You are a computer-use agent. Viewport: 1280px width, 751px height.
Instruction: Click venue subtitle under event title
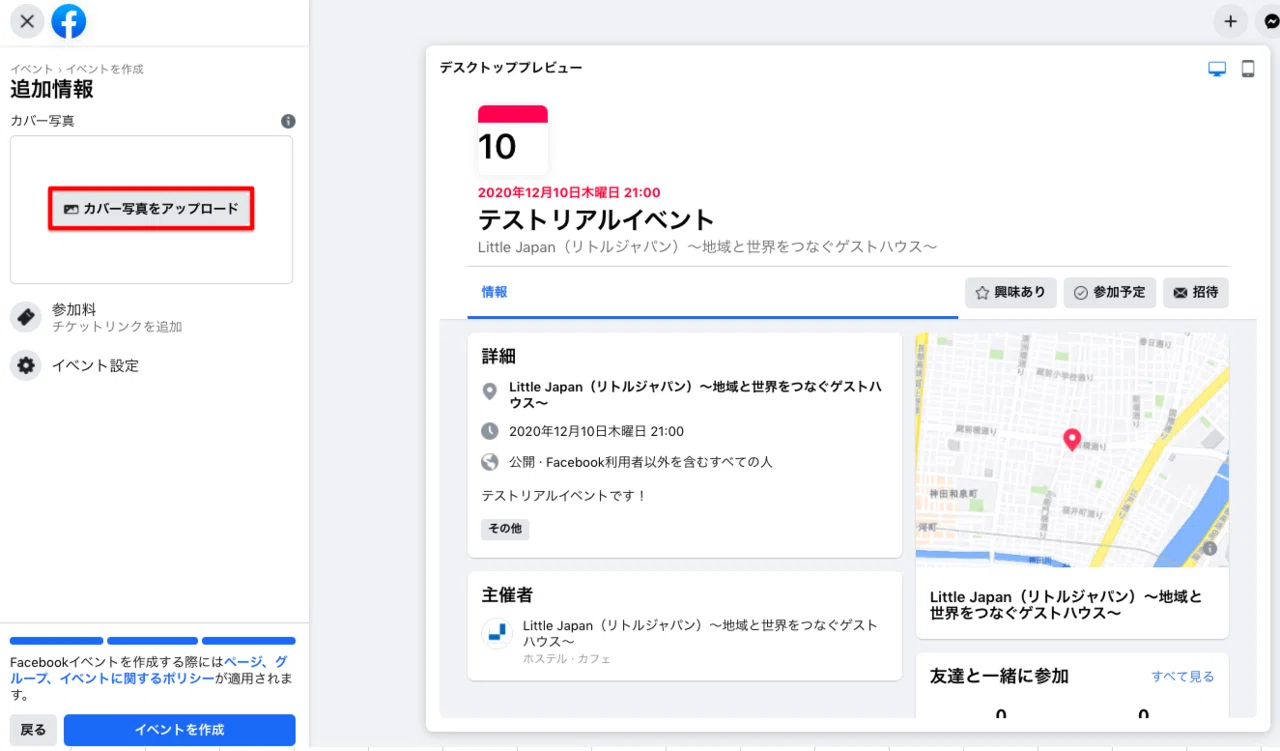(708, 247)
